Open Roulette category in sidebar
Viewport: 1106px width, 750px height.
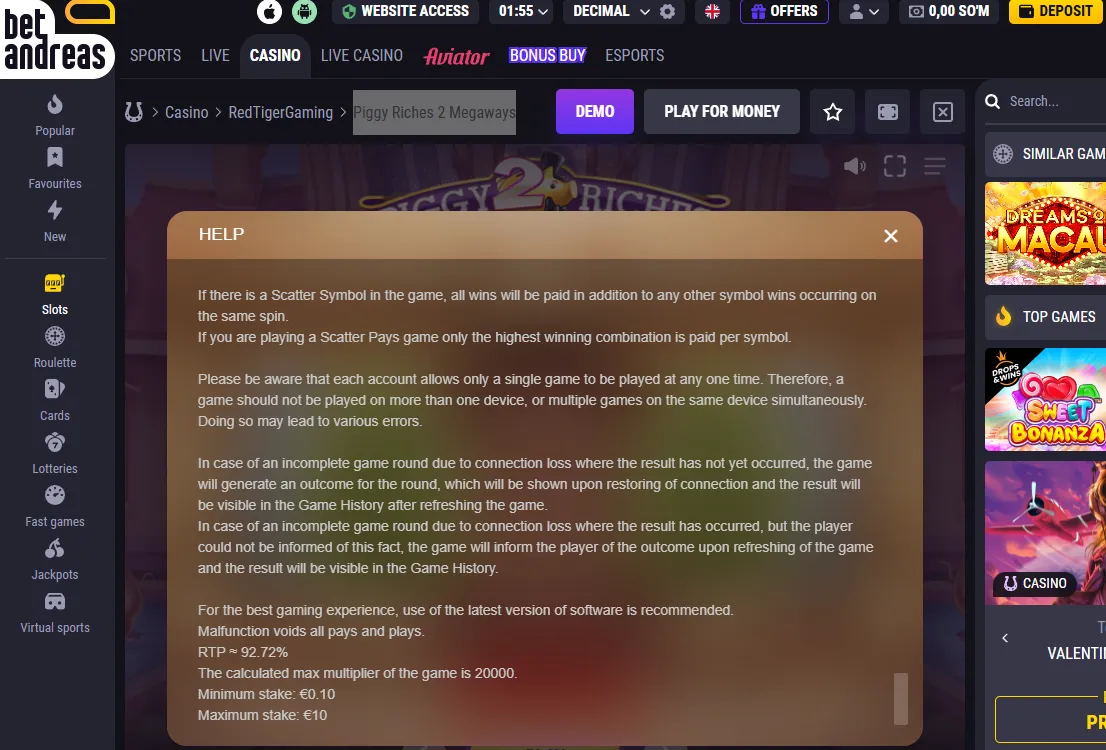[x=55, y=348]
